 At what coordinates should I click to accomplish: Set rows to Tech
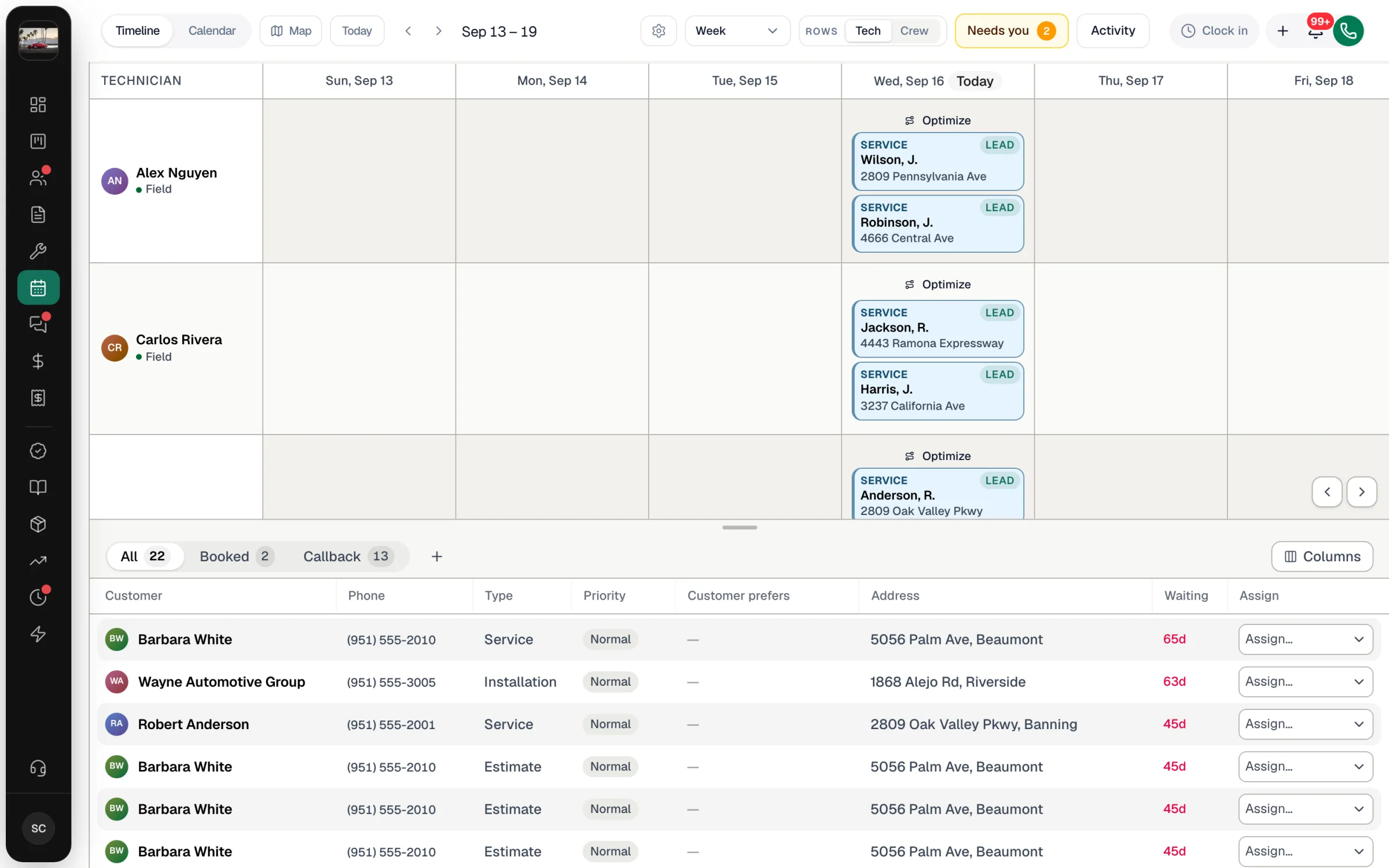pos(868,31)
